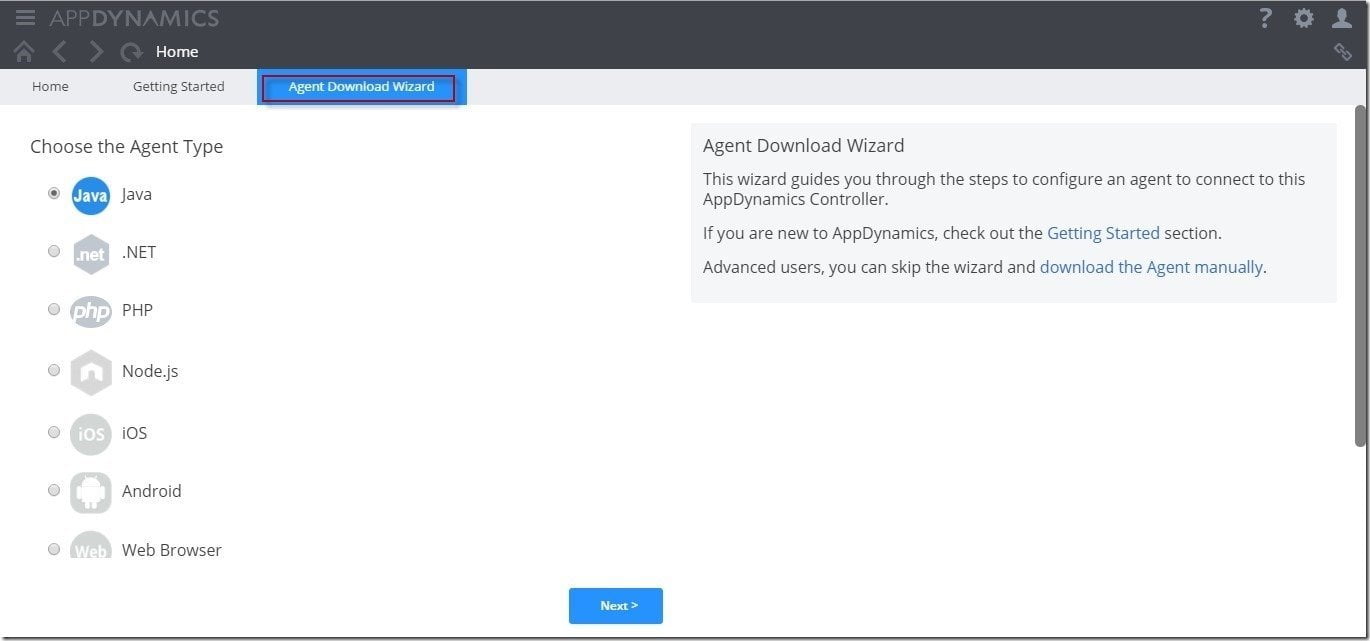Switch to the Getting Started tab

pyautogui.click(x=179, y=87)
